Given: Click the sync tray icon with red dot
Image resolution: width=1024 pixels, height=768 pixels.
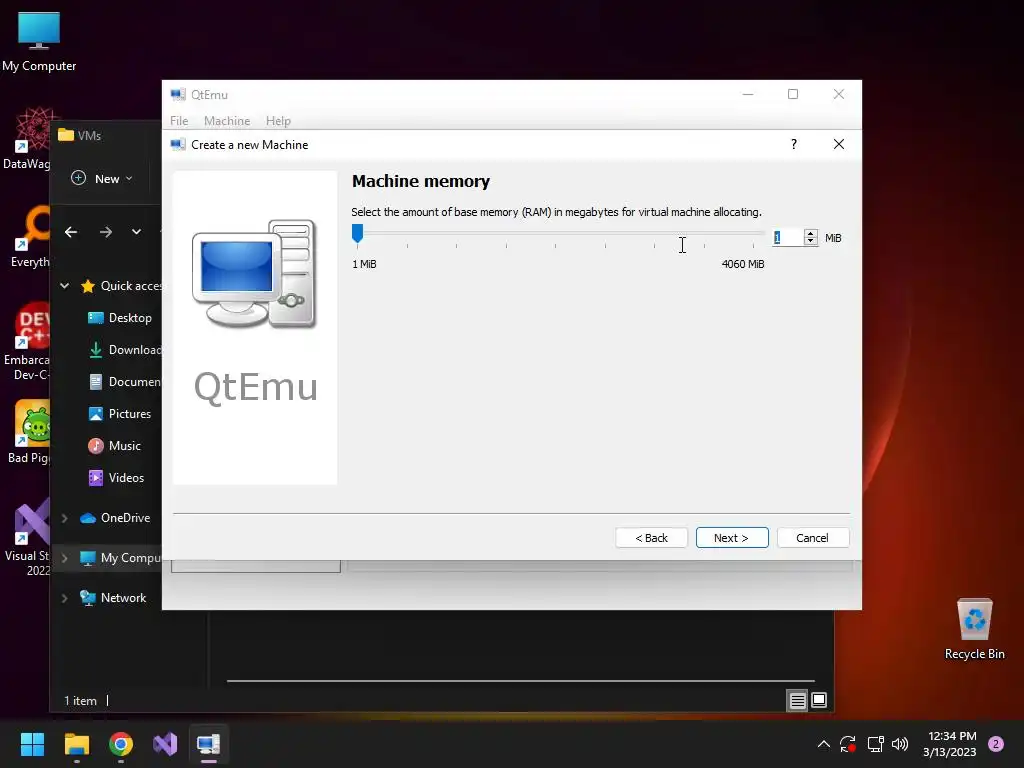Looking at the screenshot, I should (848, 744).
